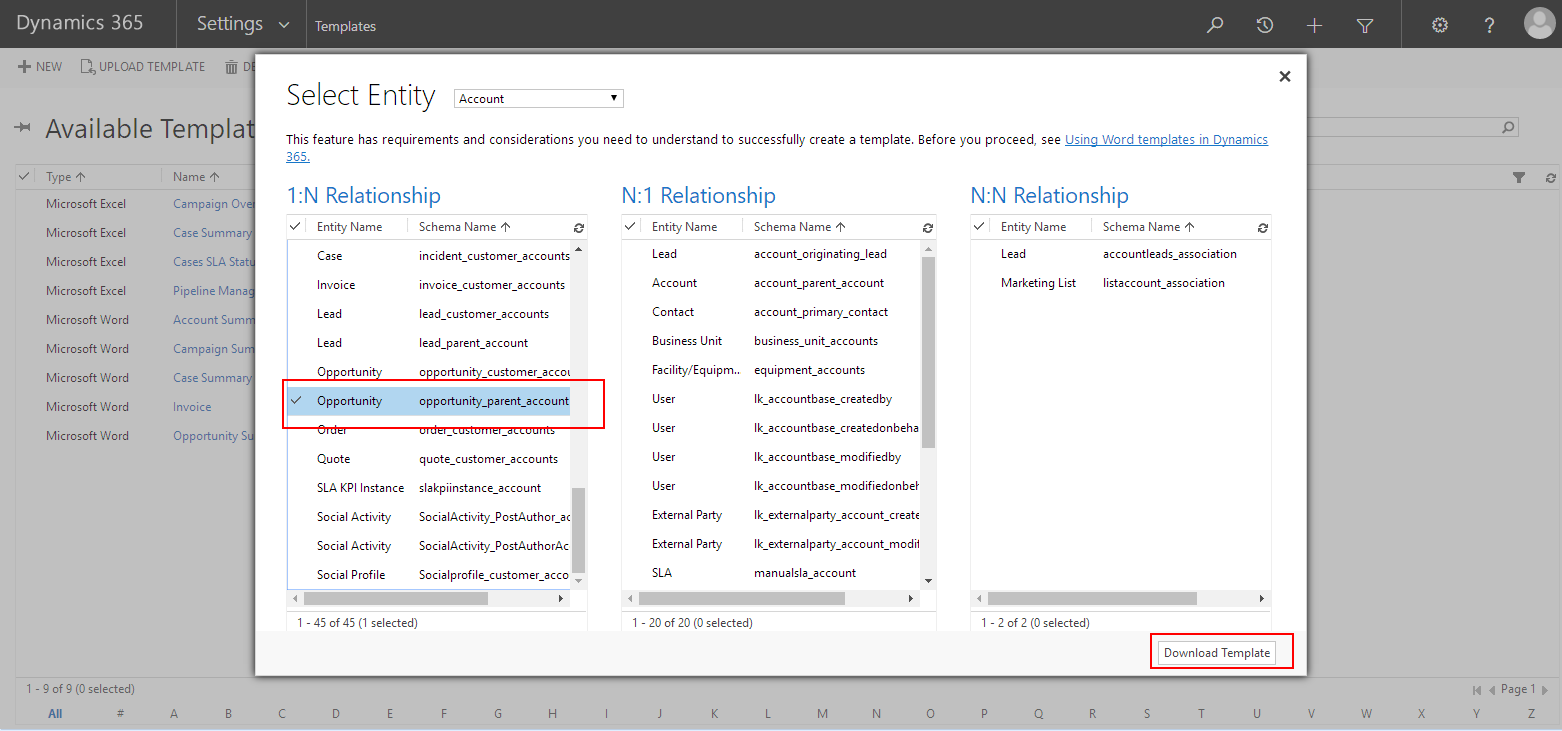Select the business_unit_accounts row

[x=771, y=341]
